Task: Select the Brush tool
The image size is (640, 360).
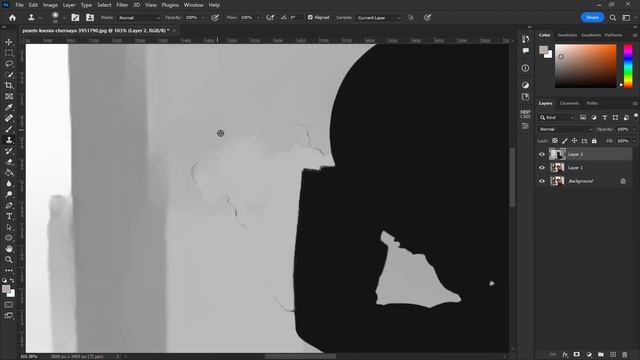Action: pyautogui.click(x=9, y=129)
